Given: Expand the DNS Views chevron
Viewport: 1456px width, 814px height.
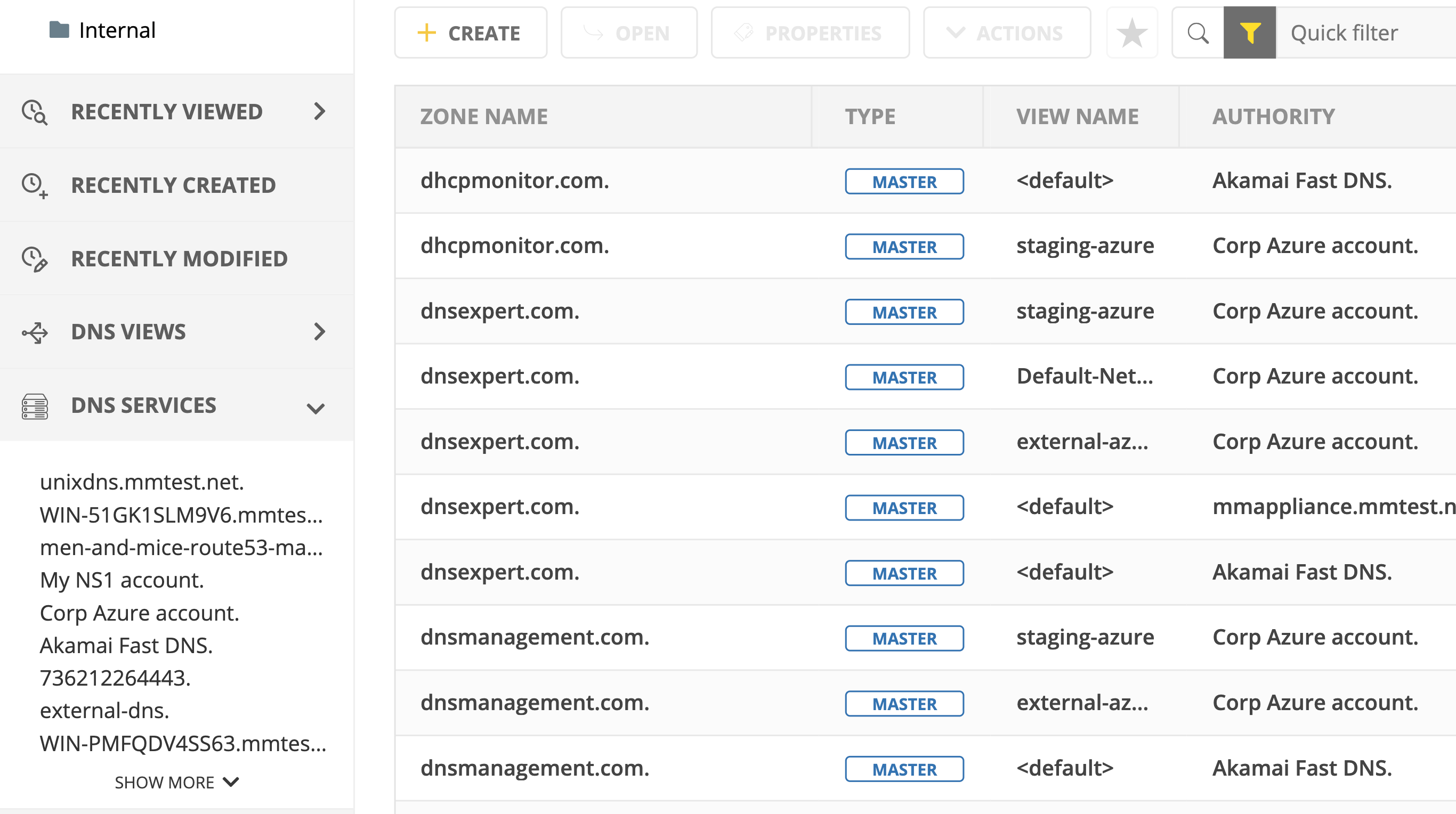Looking at the screenshot, I should pyautogui.click(x=319, y=331).
